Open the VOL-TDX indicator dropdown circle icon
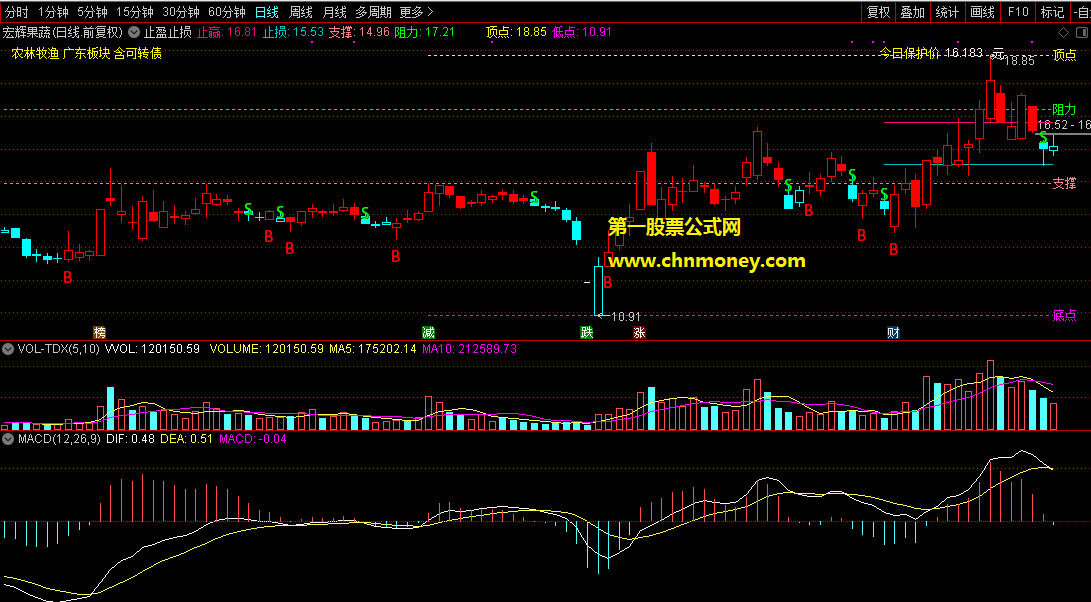1091x602 pixels. tap(8, 349)
